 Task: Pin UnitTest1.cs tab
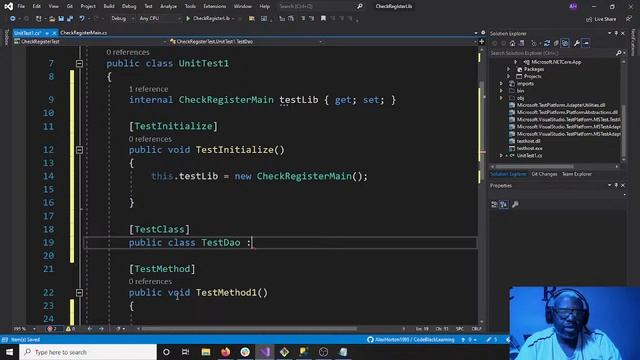tap(47, 33)
